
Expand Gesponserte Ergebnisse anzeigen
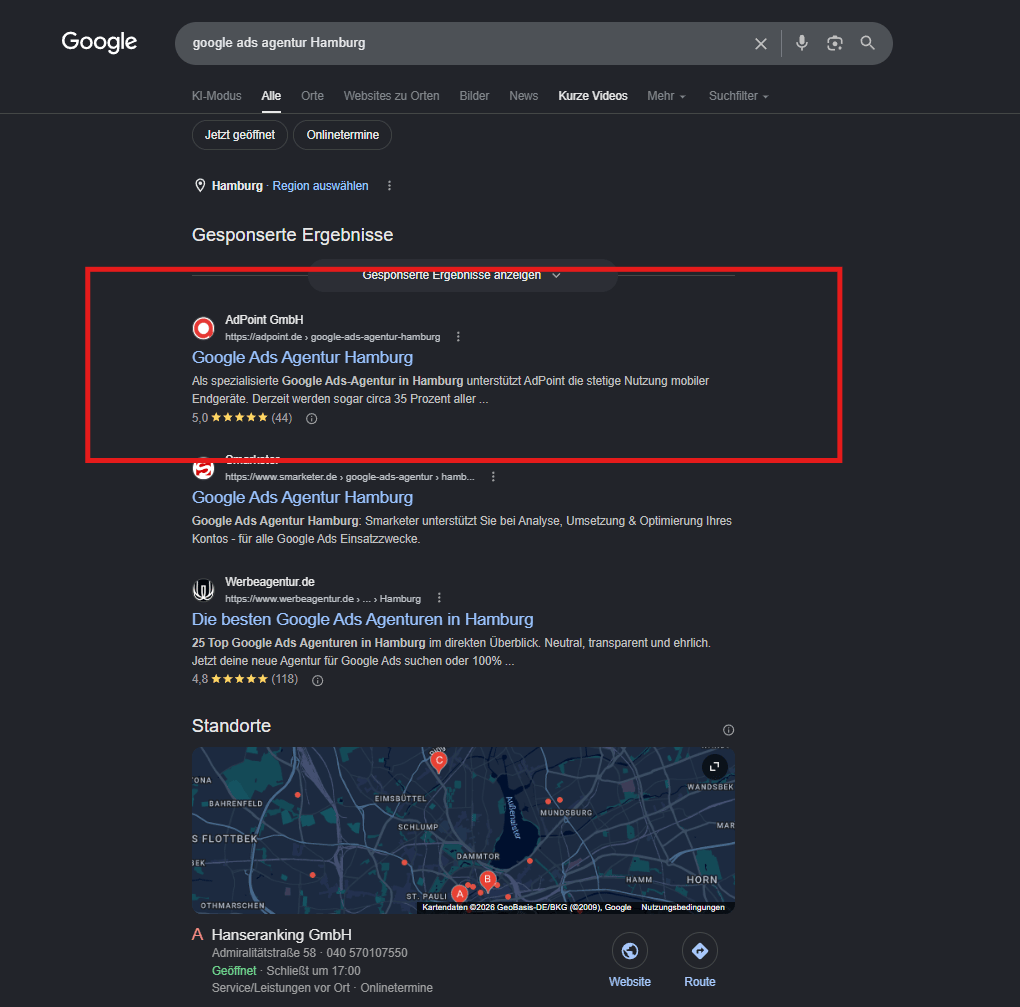point(462,275)
